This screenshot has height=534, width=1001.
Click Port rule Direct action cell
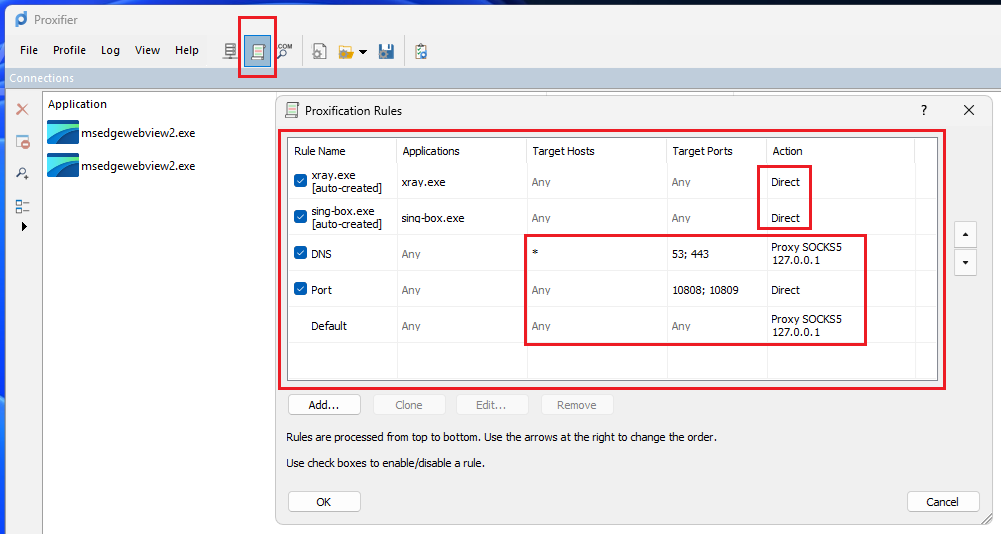pyautogui.click(x=785, y=290)
